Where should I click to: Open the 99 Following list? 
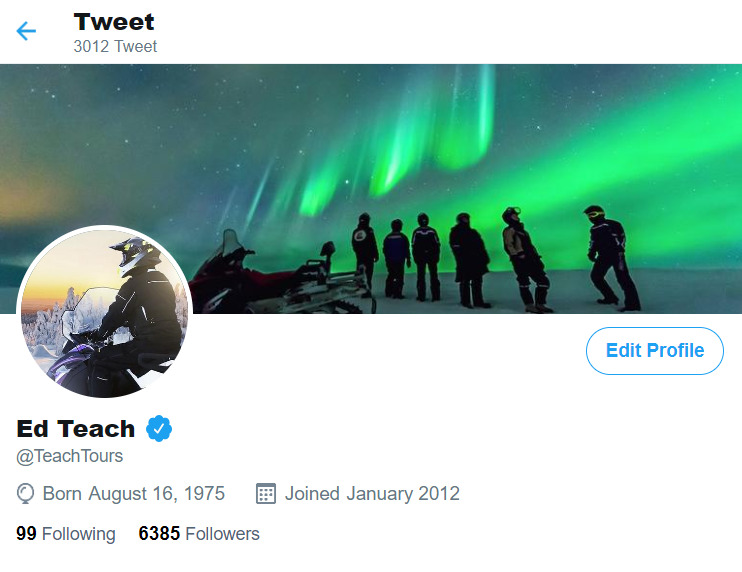[x=66, y=534]
